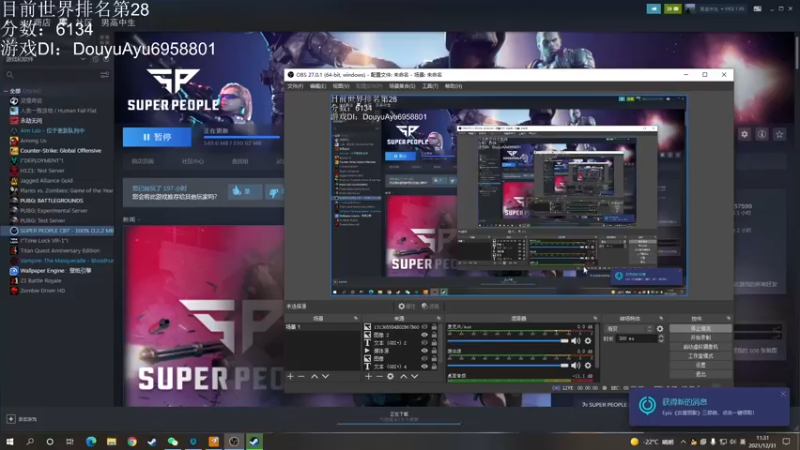Dismiss the Epic notification popup
This screenshot has width=800, height=450.
pos(783,394)
